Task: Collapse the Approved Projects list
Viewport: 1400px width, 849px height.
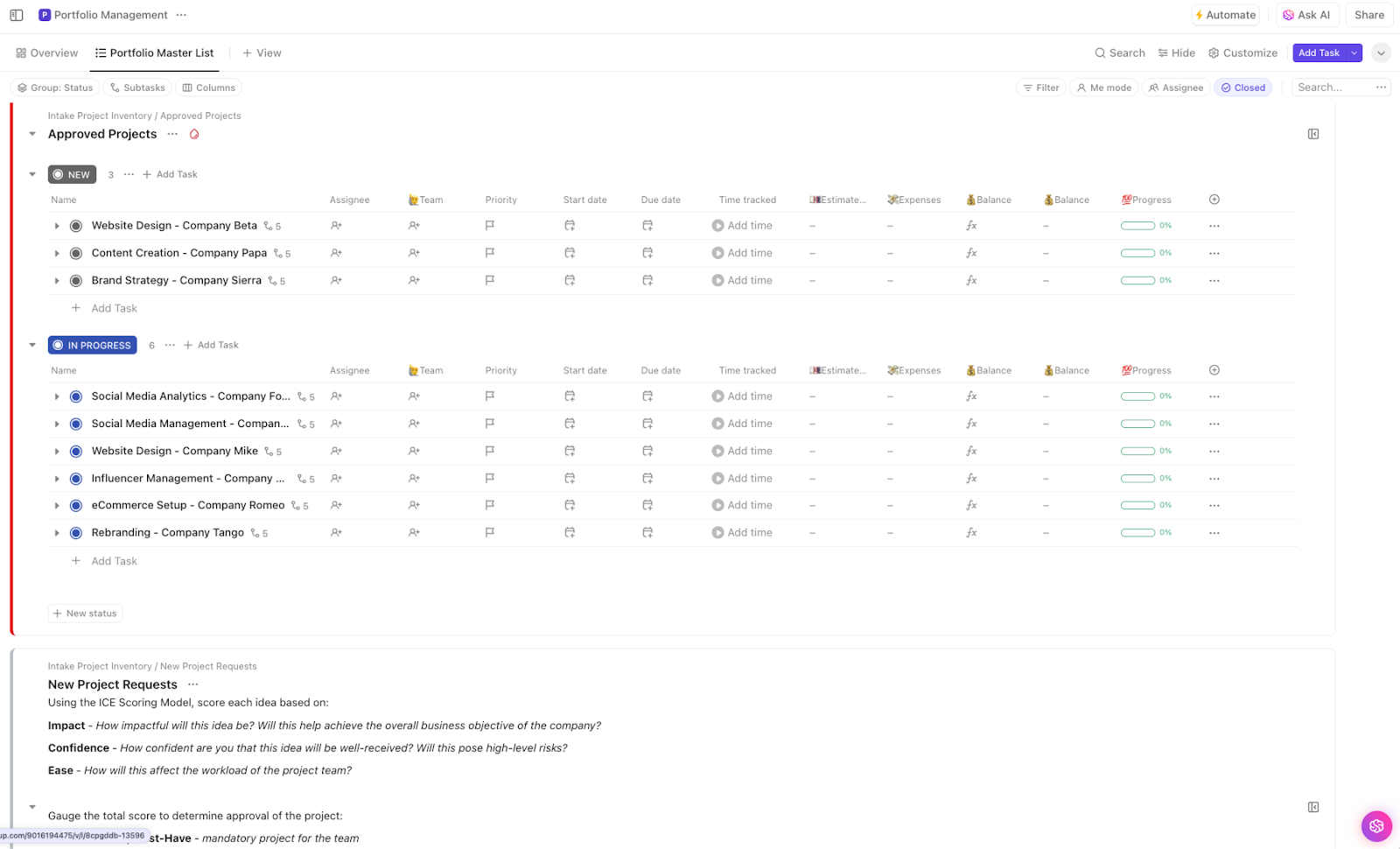Action: (32, 134)
